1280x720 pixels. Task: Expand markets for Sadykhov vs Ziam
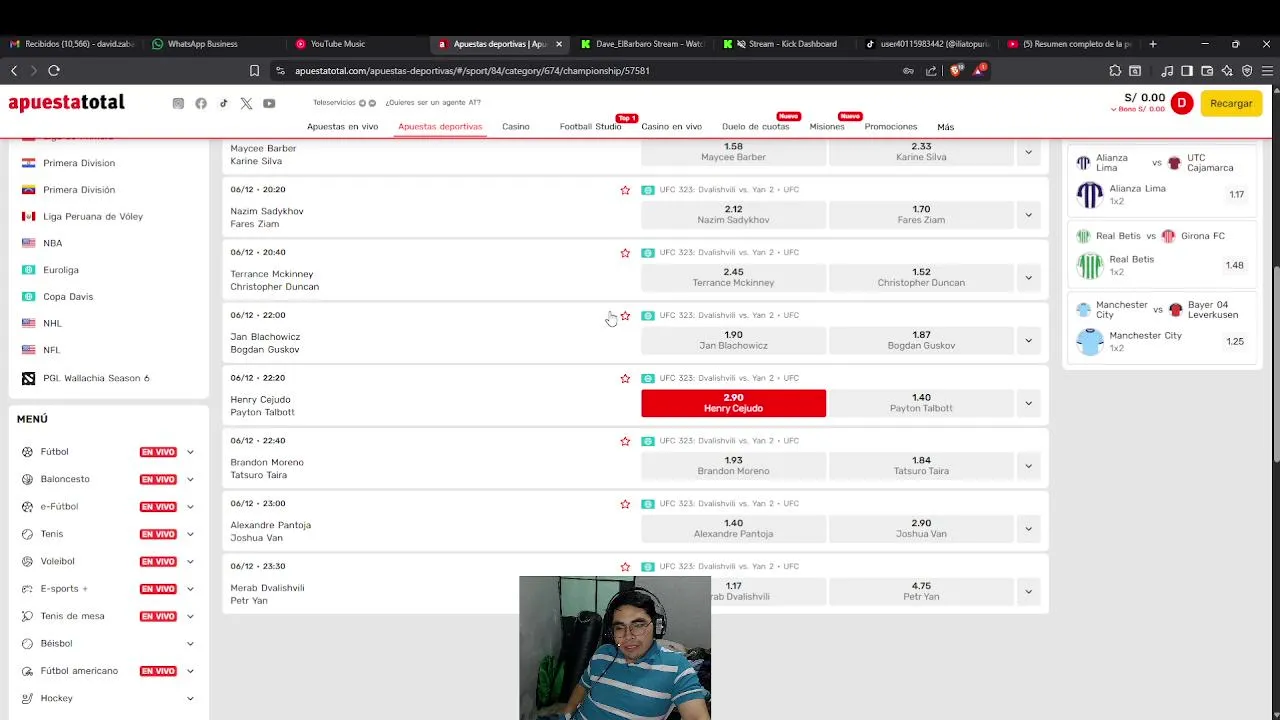point(1028,215)
